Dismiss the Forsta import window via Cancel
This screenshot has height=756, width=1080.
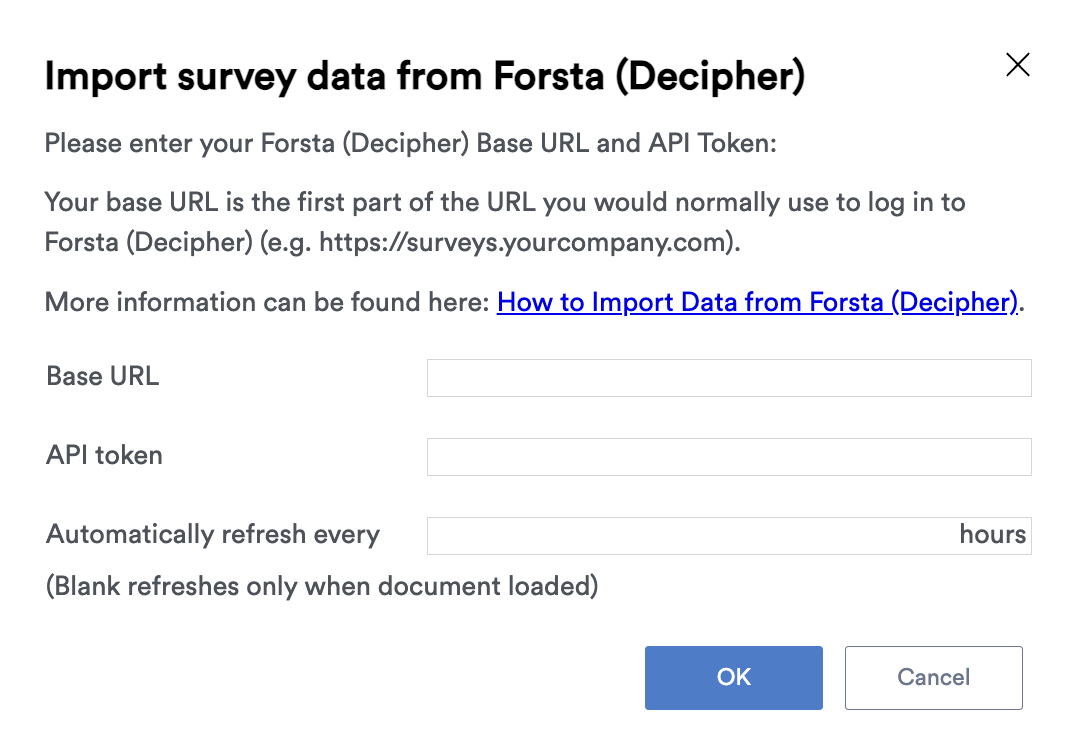click(x=933, y=678)
